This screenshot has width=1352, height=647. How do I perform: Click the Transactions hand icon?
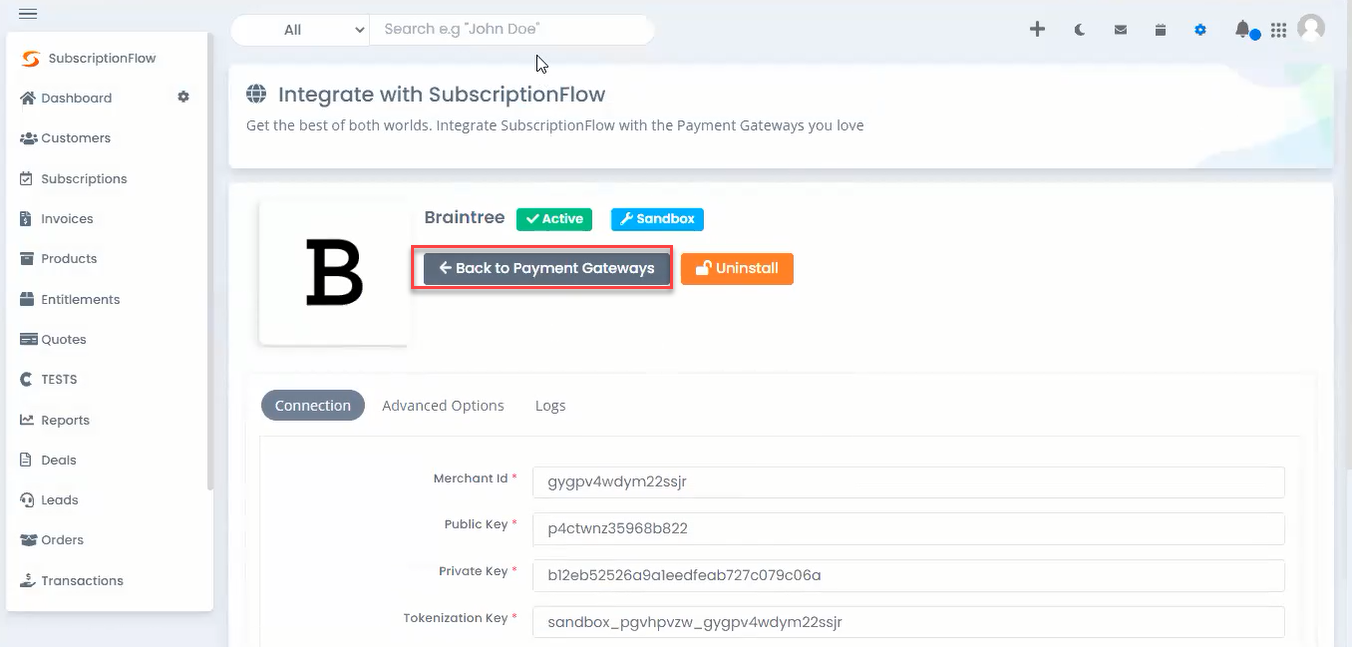(28, 580)
